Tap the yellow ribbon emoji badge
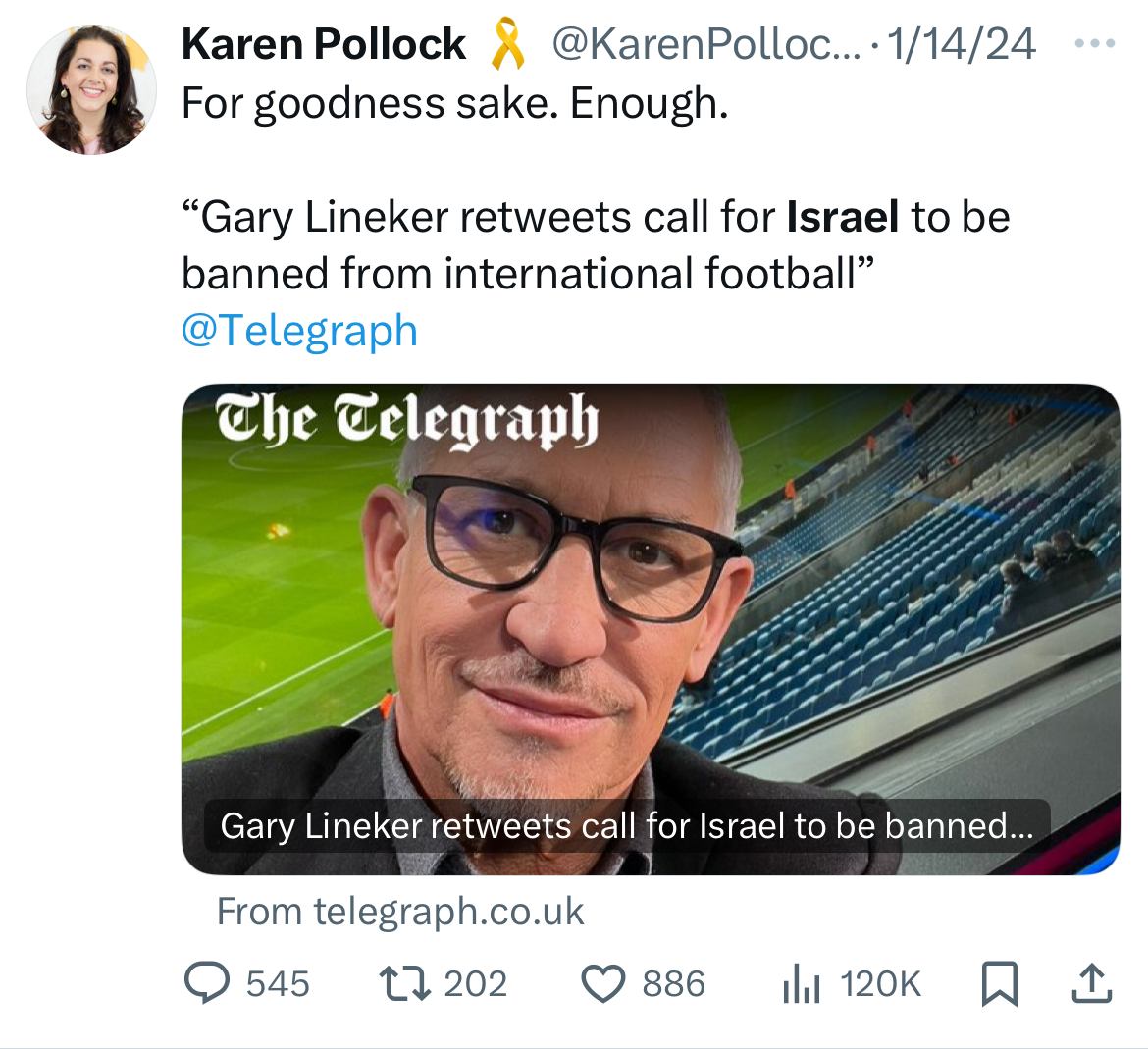 tap(508, 44)
